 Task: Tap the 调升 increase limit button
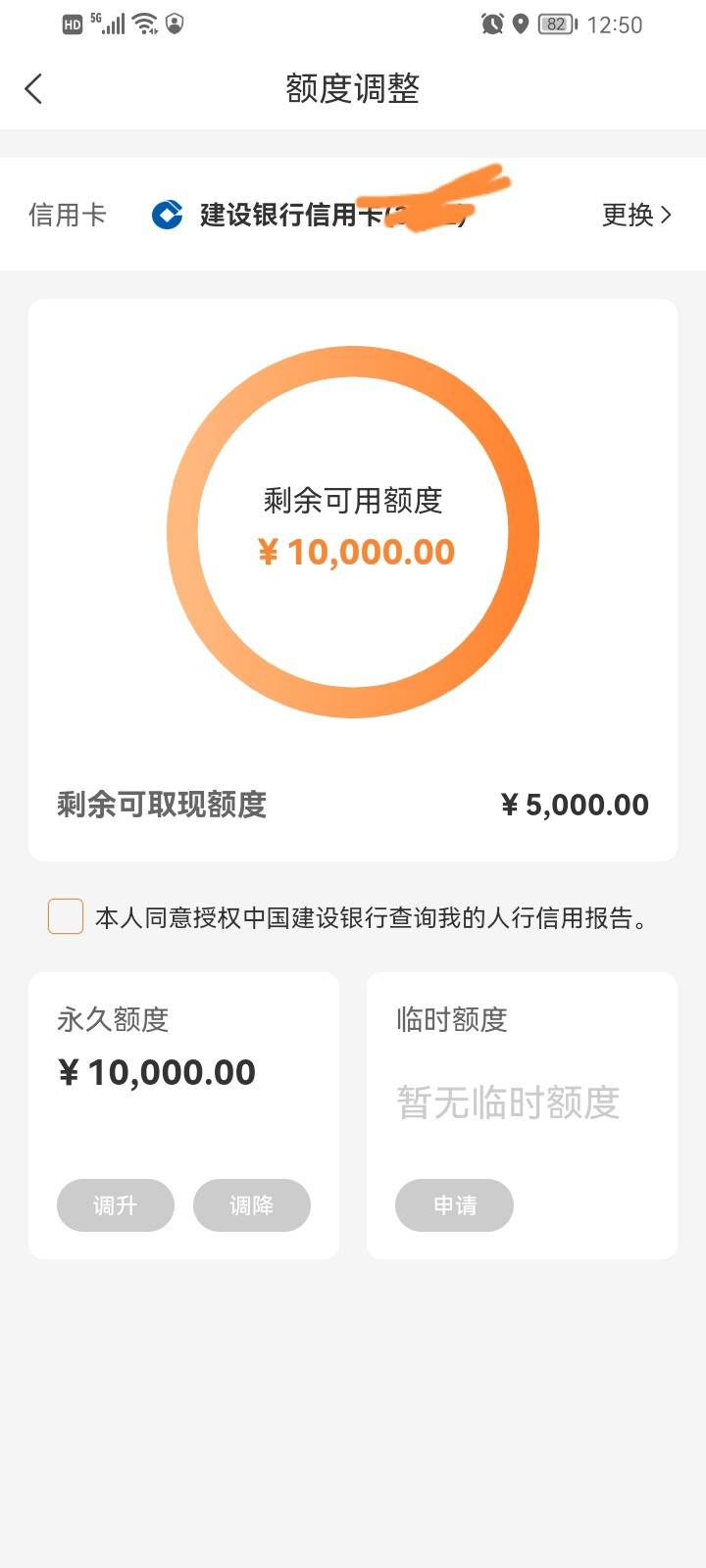click(x=116, y=1205)
